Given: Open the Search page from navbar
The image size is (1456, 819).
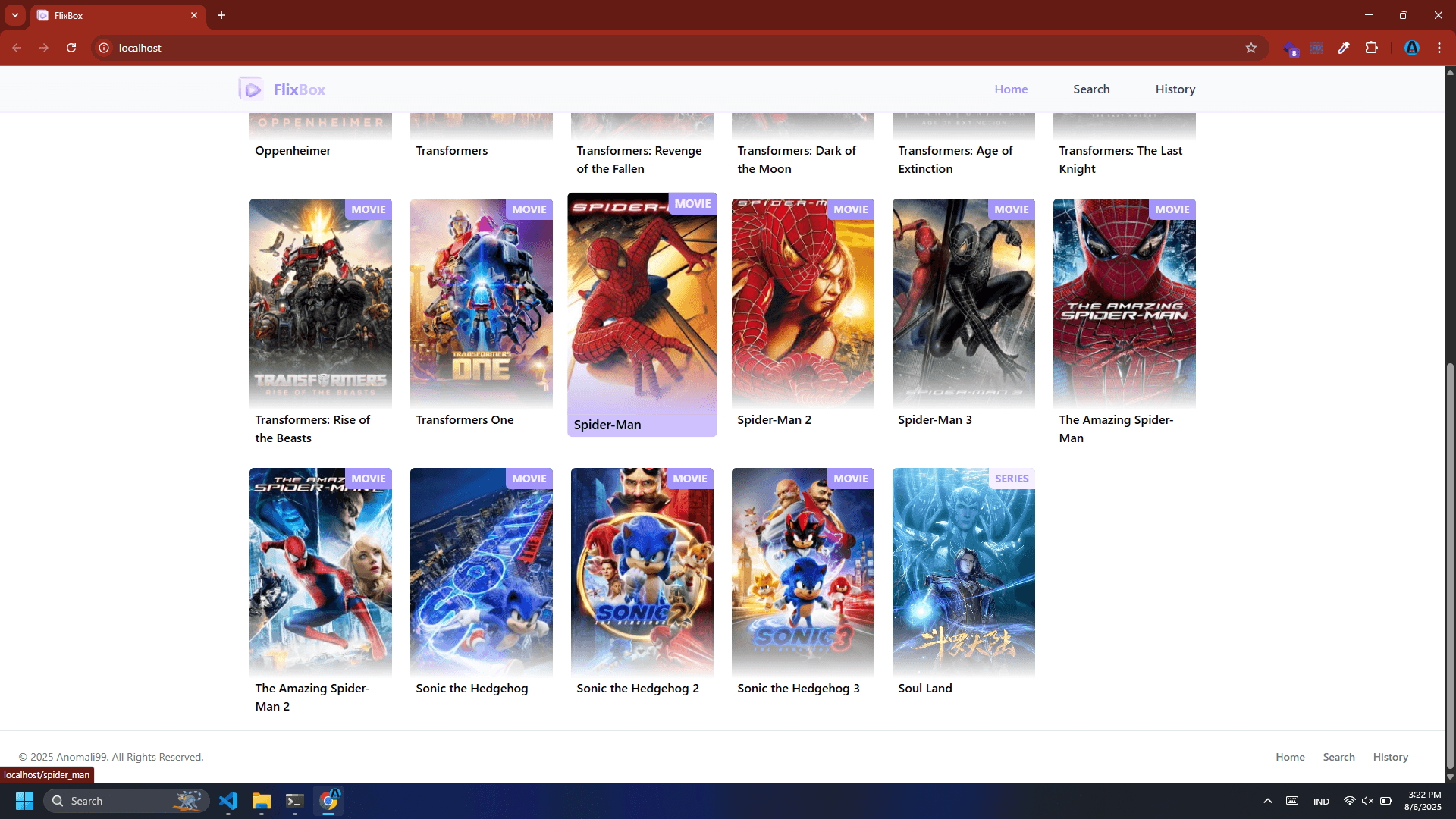Looking at the screenshot, I should 1091,89.
